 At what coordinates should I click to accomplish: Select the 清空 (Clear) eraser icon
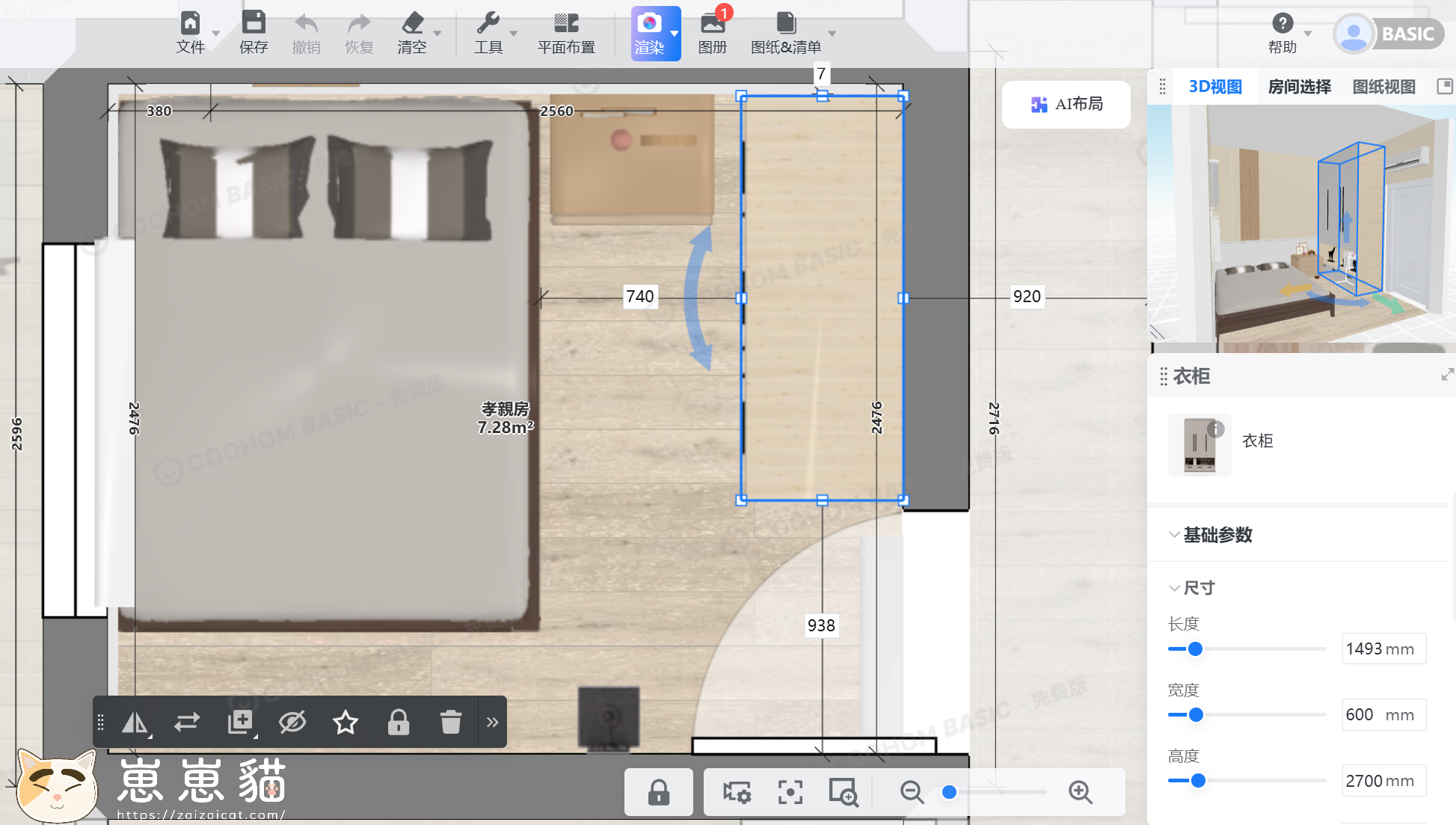tap(412, 23)
